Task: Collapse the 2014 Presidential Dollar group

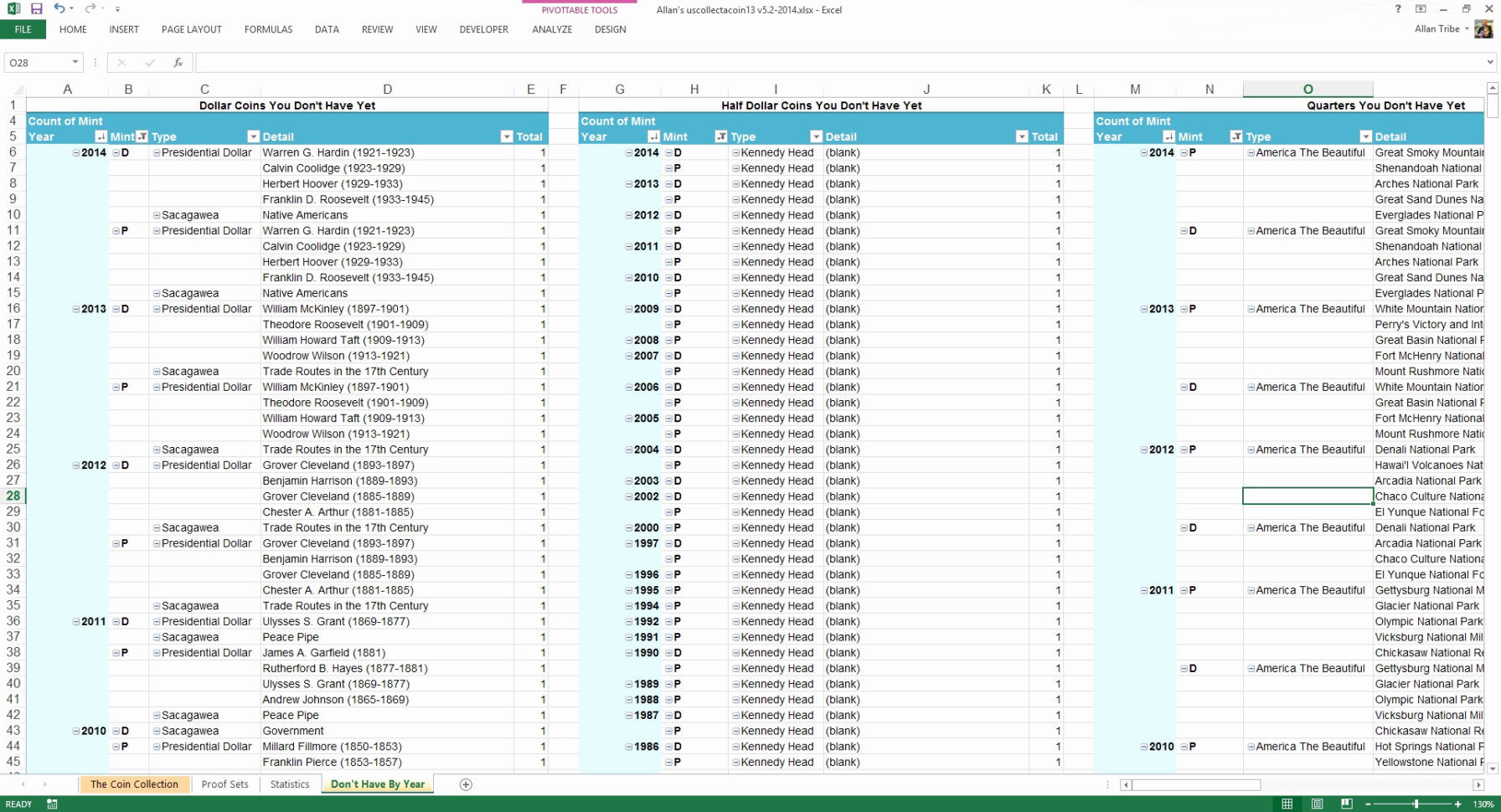Action: pyautogui.click(x=155, y=152)
